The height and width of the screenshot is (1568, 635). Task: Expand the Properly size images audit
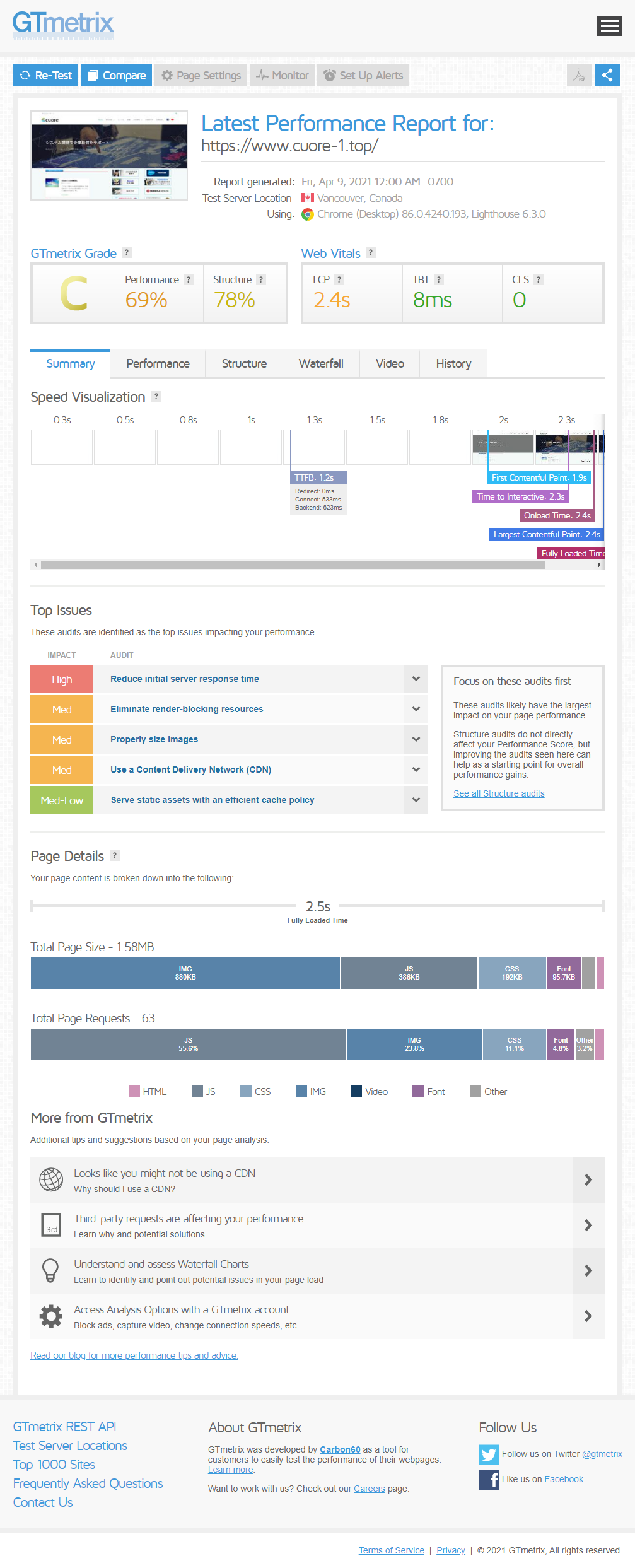click(416, 740)
